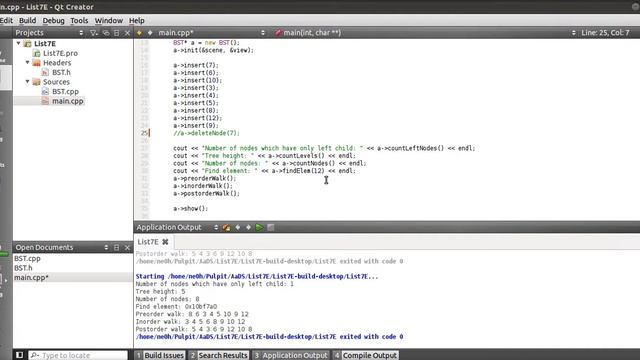Split the Open Documents panel
The image size is (640, 360).
tap(117, 247)
